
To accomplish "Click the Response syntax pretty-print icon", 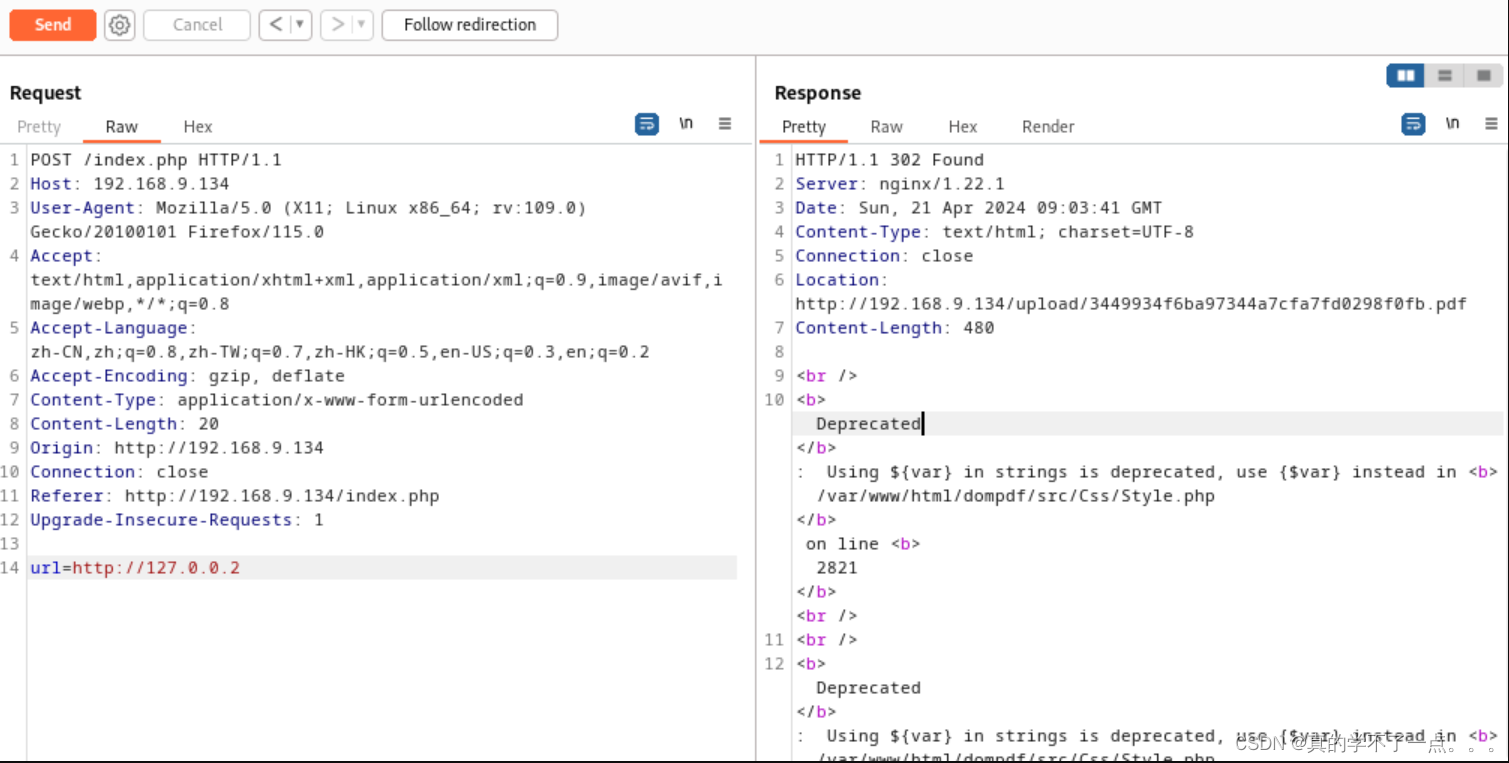I will (1413, 123).
